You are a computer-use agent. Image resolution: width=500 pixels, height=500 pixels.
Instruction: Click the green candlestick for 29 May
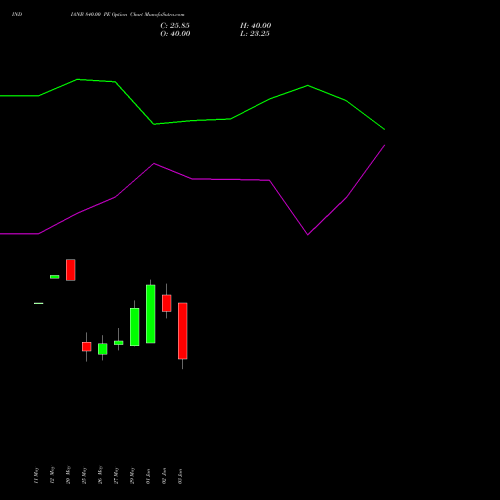[135, 327]
